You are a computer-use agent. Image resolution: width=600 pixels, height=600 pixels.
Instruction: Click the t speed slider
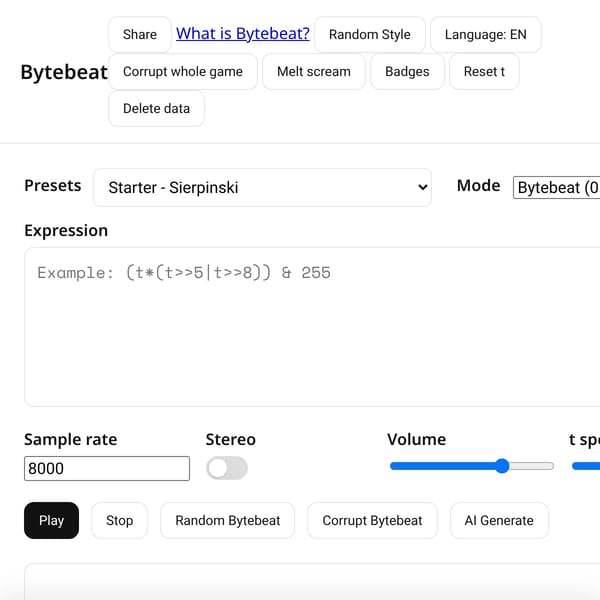pyautogui.click(x=586, y=466)
